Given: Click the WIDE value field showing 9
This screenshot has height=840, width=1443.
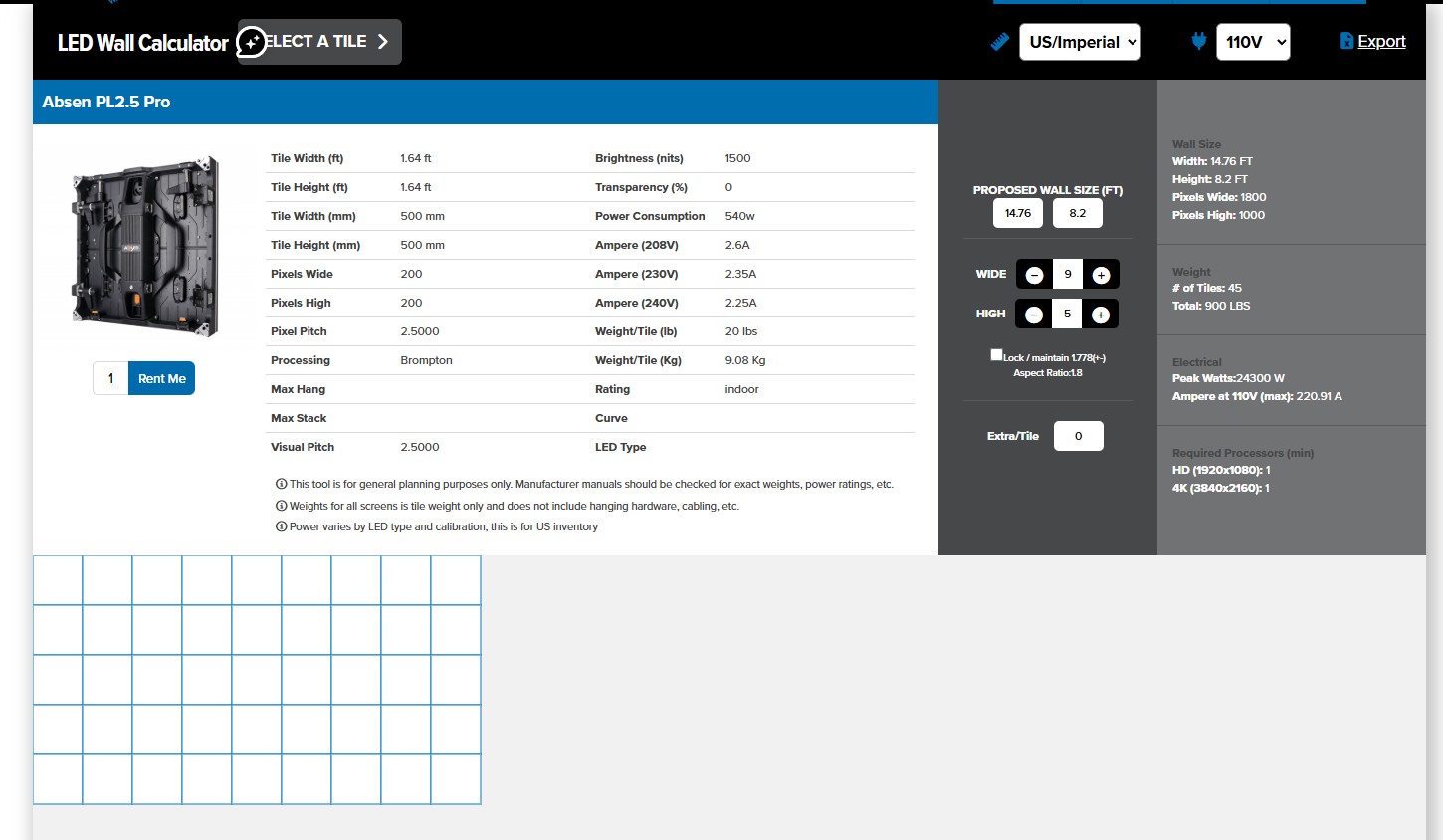Looking at the screenshot, I should 1068,274.
